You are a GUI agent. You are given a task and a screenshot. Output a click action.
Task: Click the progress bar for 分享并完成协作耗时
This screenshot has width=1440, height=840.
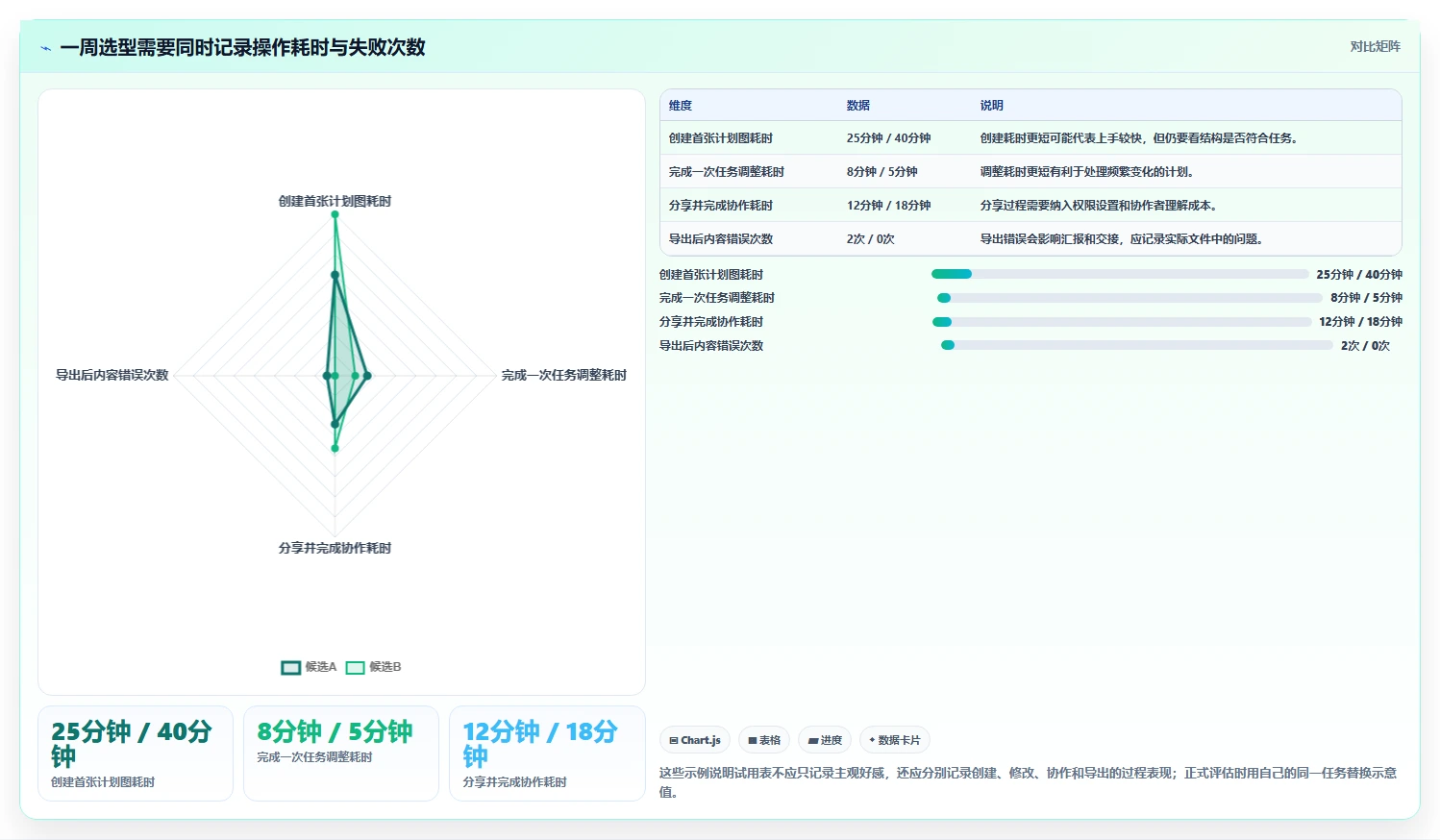[x=1122, y=322]
